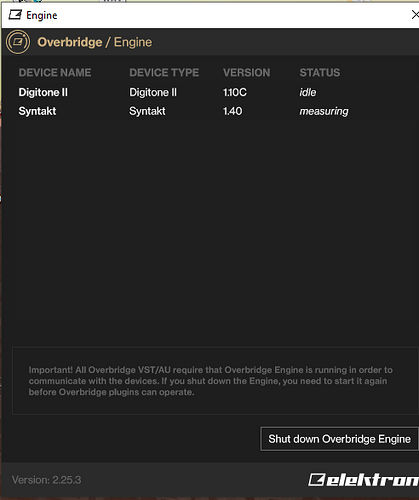
Task: Click the Version: 2.25.3 footer text
Action: [47, 480]
